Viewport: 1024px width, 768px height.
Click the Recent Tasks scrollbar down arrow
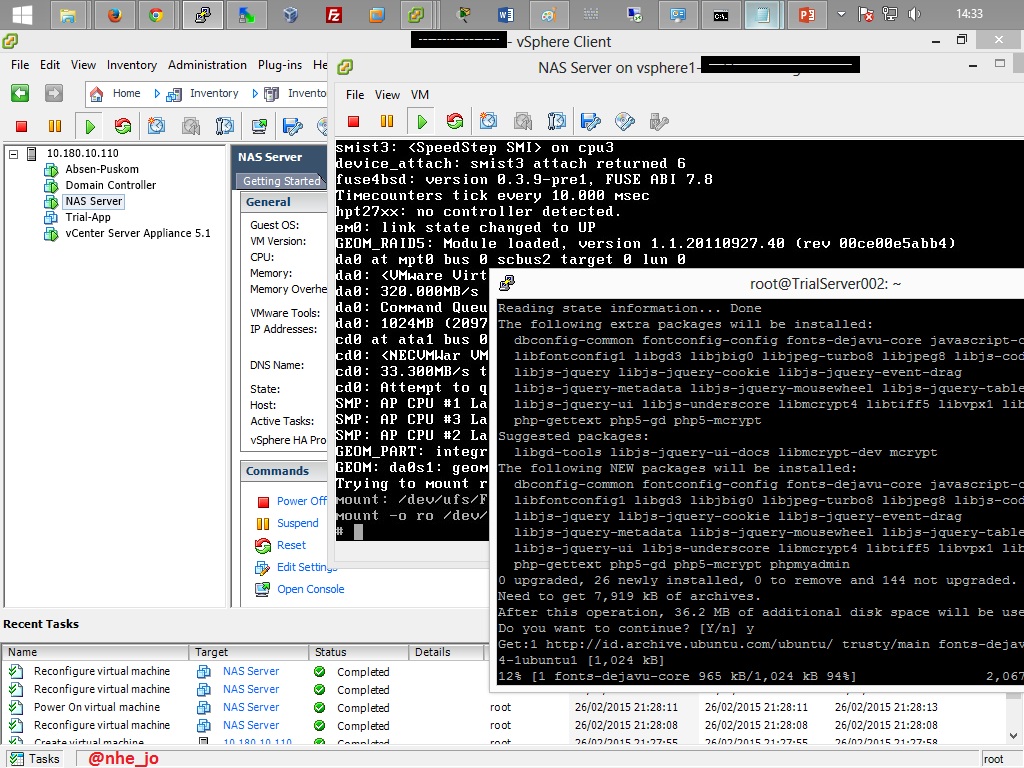(x=1013, y=735)
